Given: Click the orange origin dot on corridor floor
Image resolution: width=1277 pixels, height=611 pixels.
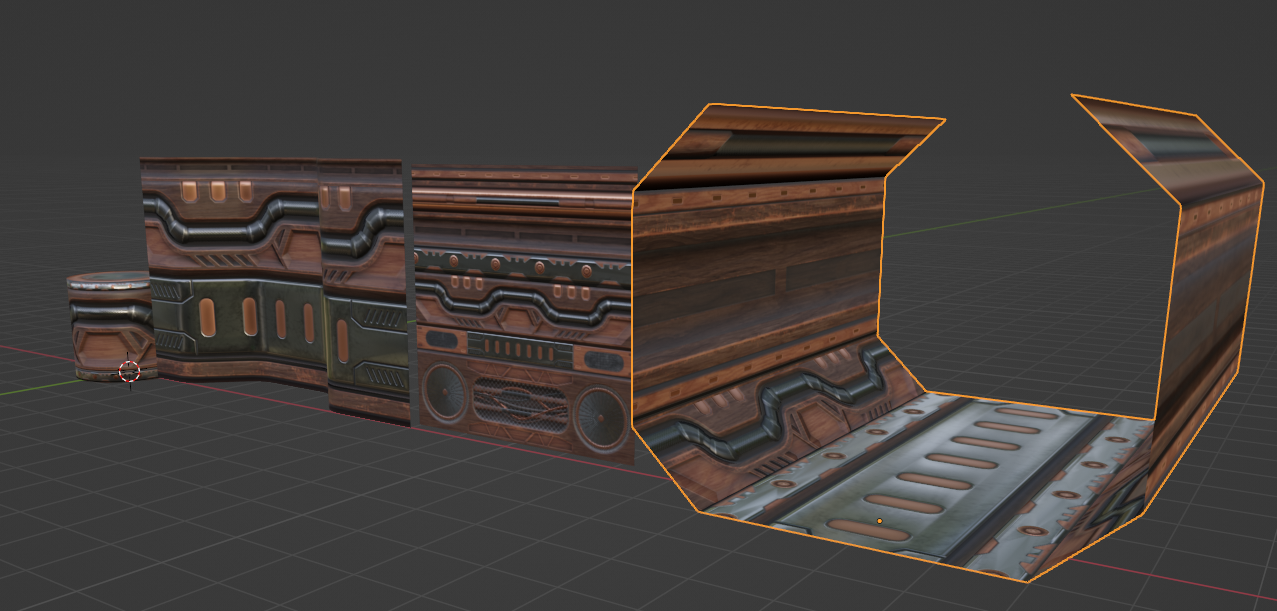Looking at the screenshot, I should (x=879, y=521).
